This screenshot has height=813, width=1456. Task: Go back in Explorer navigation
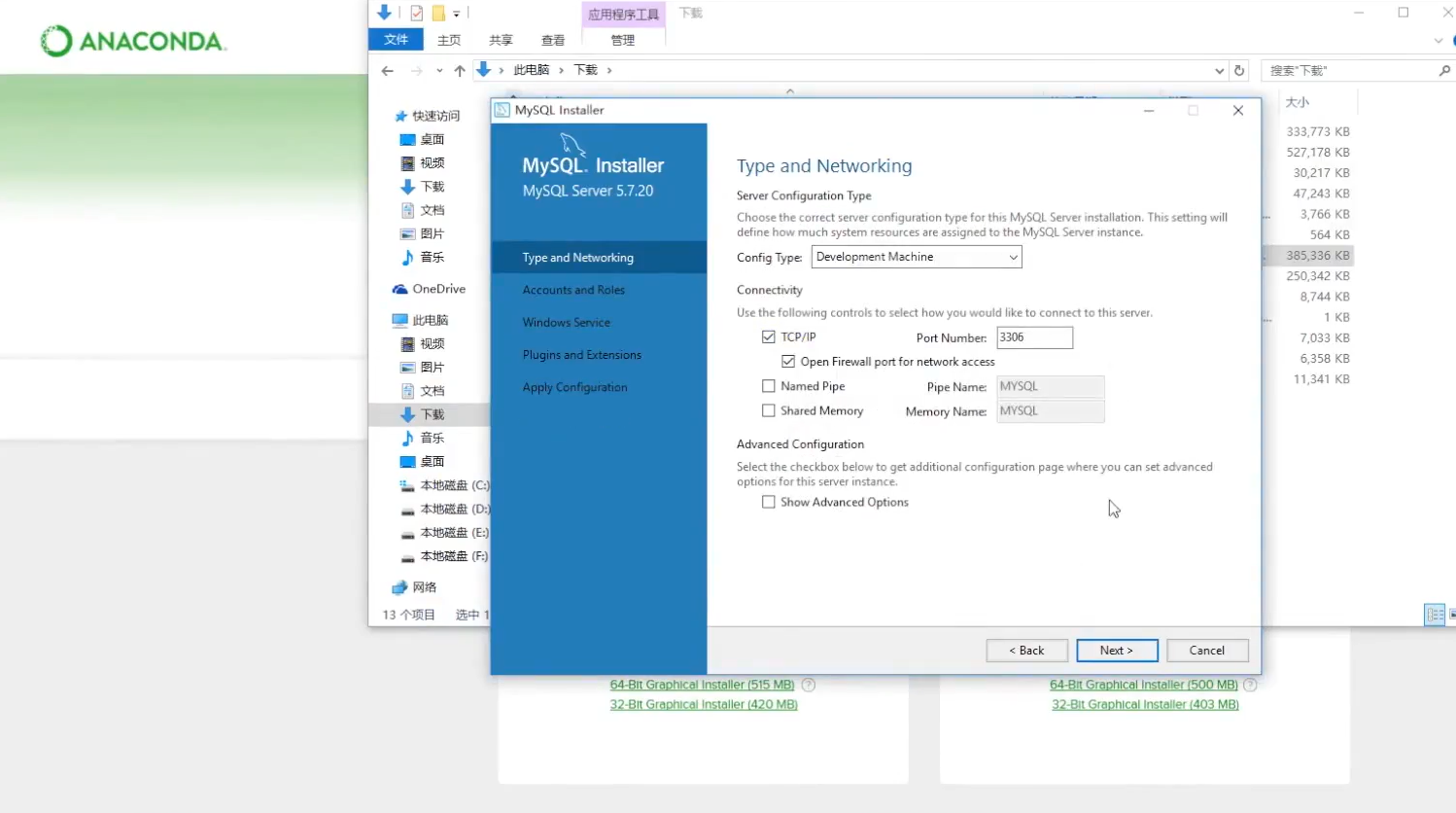(388, 70)
